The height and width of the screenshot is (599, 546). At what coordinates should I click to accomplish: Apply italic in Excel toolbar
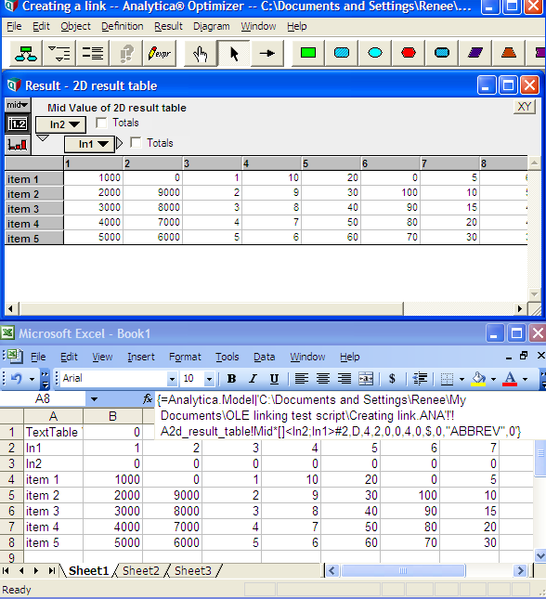pos(253,379)
